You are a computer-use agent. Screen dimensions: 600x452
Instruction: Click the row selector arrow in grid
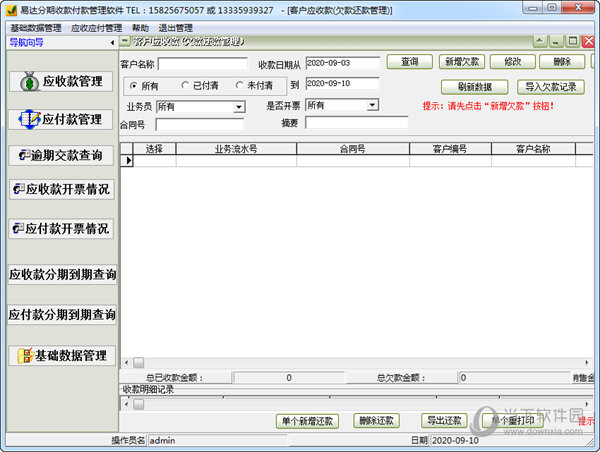[x=127, y=160]
